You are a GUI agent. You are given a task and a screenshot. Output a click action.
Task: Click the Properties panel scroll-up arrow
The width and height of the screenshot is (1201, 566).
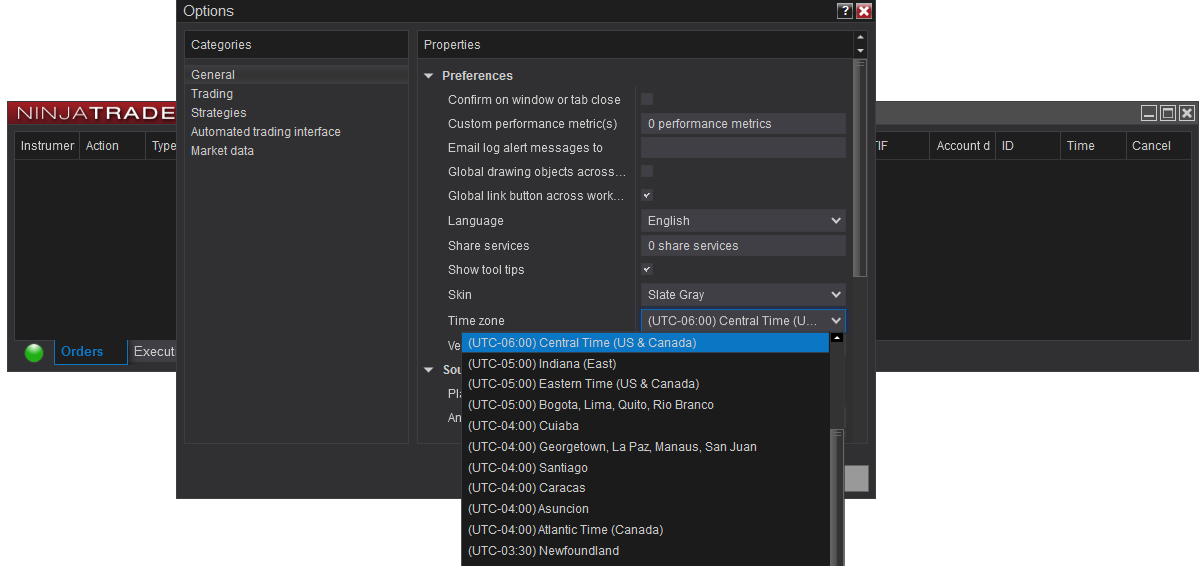coord(860,39)
